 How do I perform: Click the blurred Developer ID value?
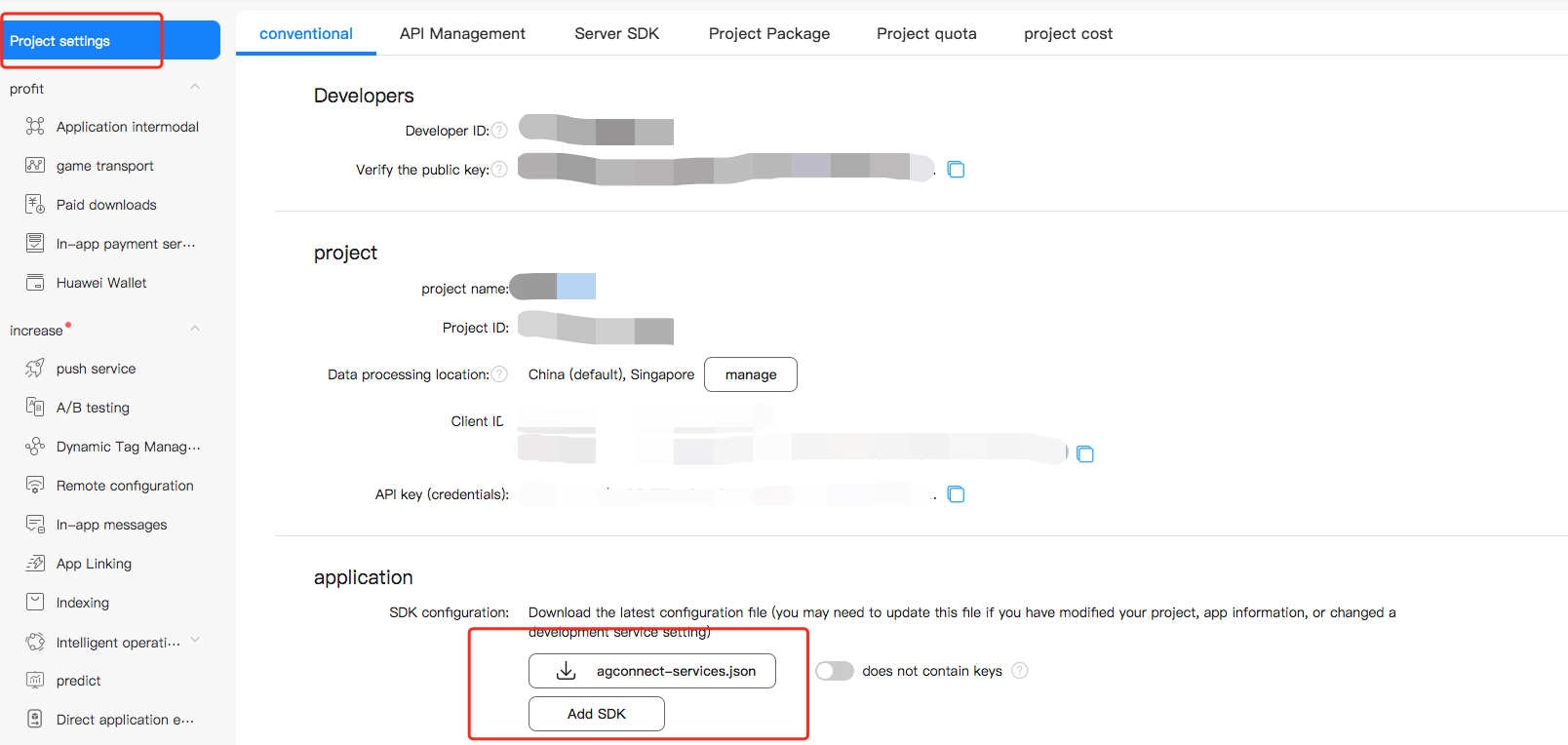596,130
